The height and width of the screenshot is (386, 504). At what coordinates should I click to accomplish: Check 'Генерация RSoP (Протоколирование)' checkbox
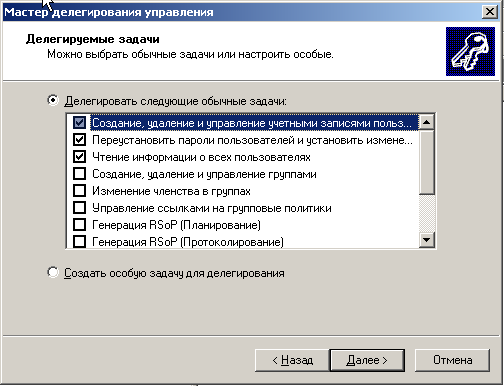[x=79, y=241]
